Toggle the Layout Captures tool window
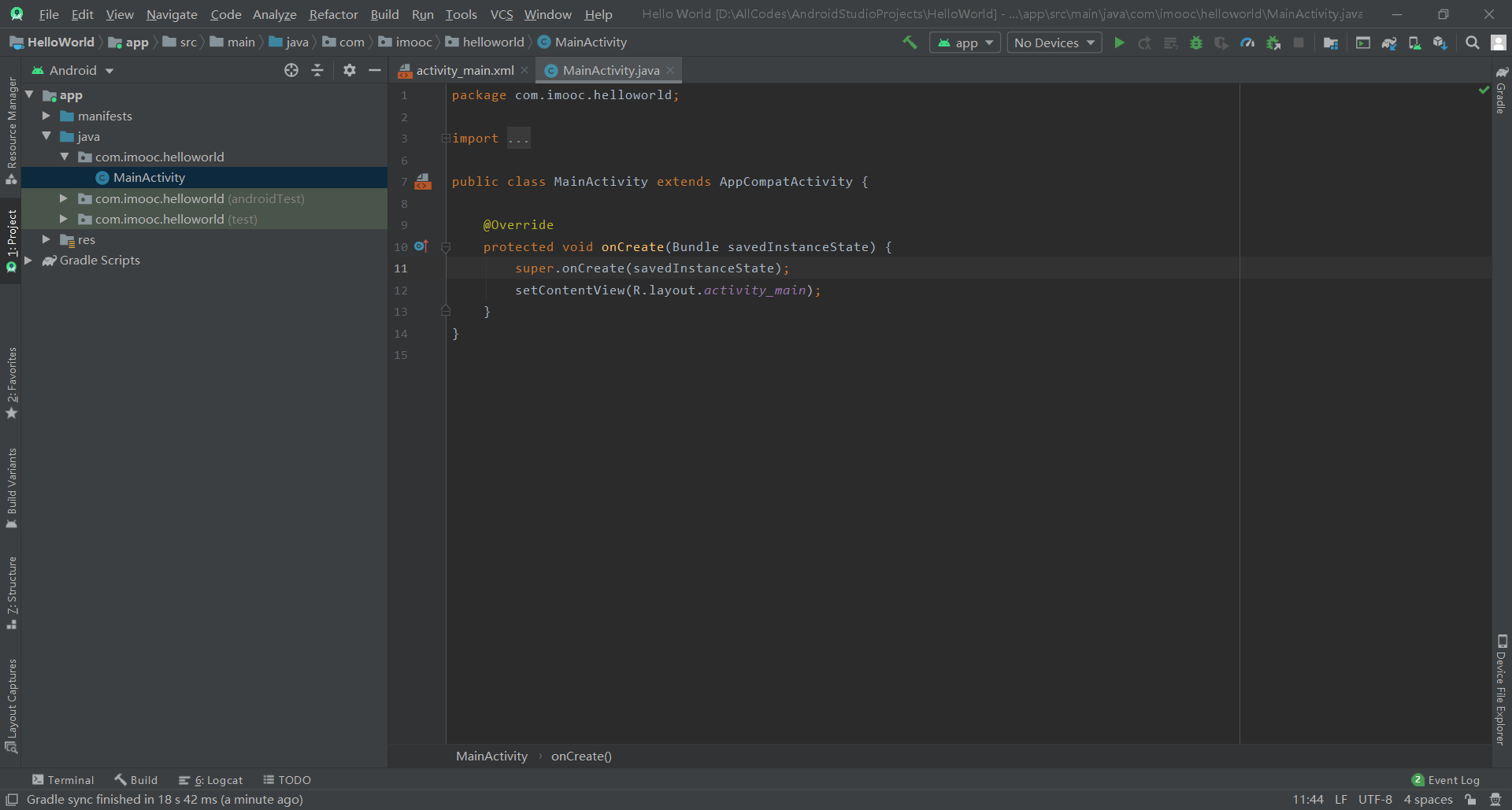 tap(11, 706)
